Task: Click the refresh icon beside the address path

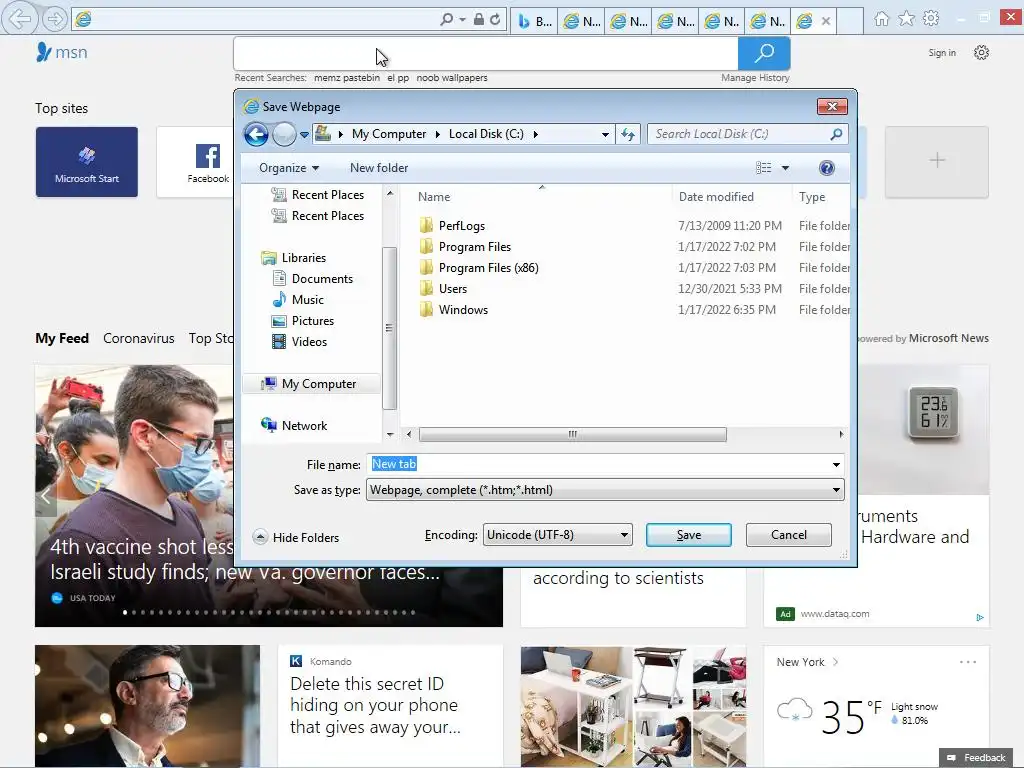Action: [628, 135]
